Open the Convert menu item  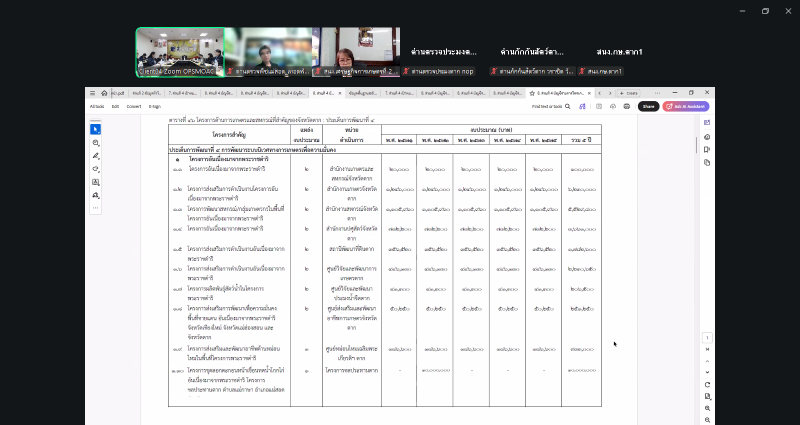click(x=134, y=107)
